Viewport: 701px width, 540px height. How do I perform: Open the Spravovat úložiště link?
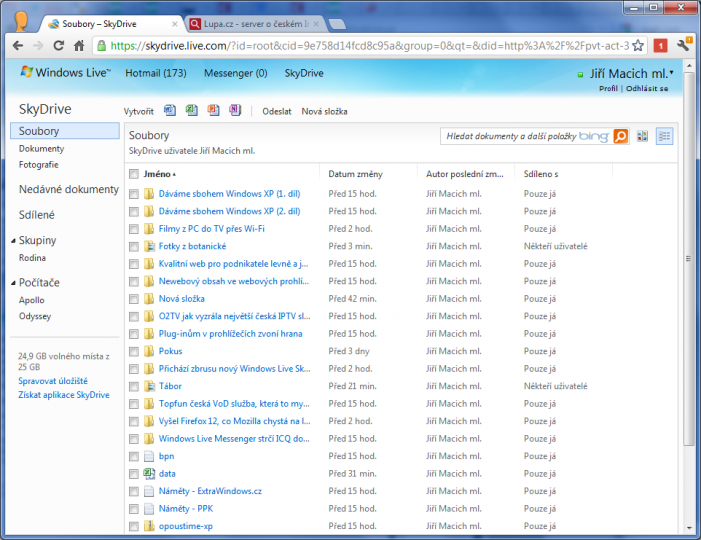point(53,381)
